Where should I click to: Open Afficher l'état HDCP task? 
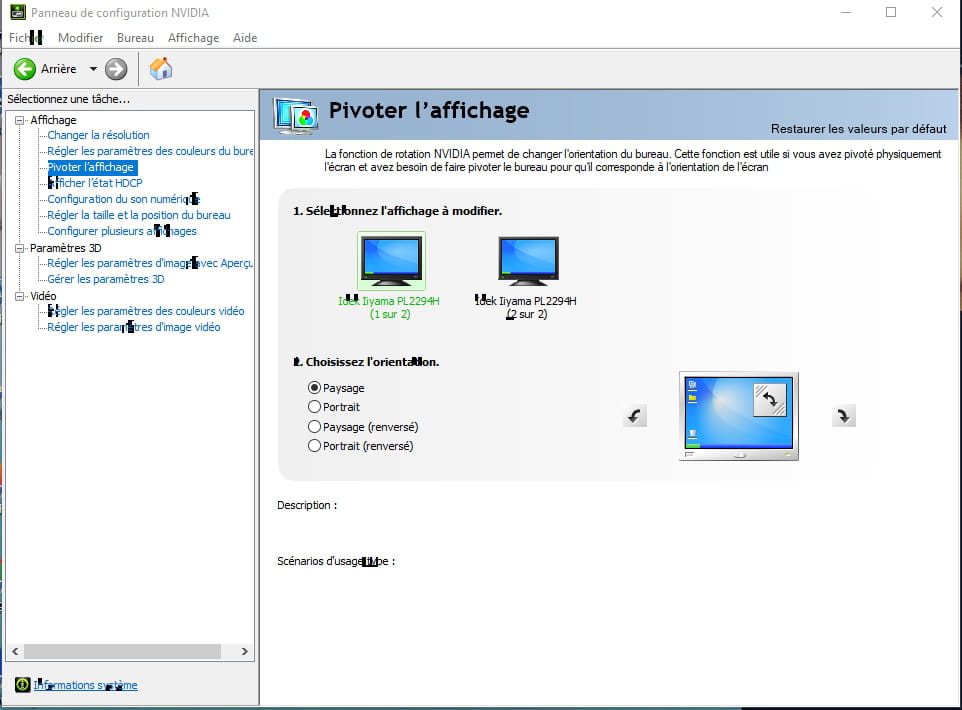coord(95,183)
